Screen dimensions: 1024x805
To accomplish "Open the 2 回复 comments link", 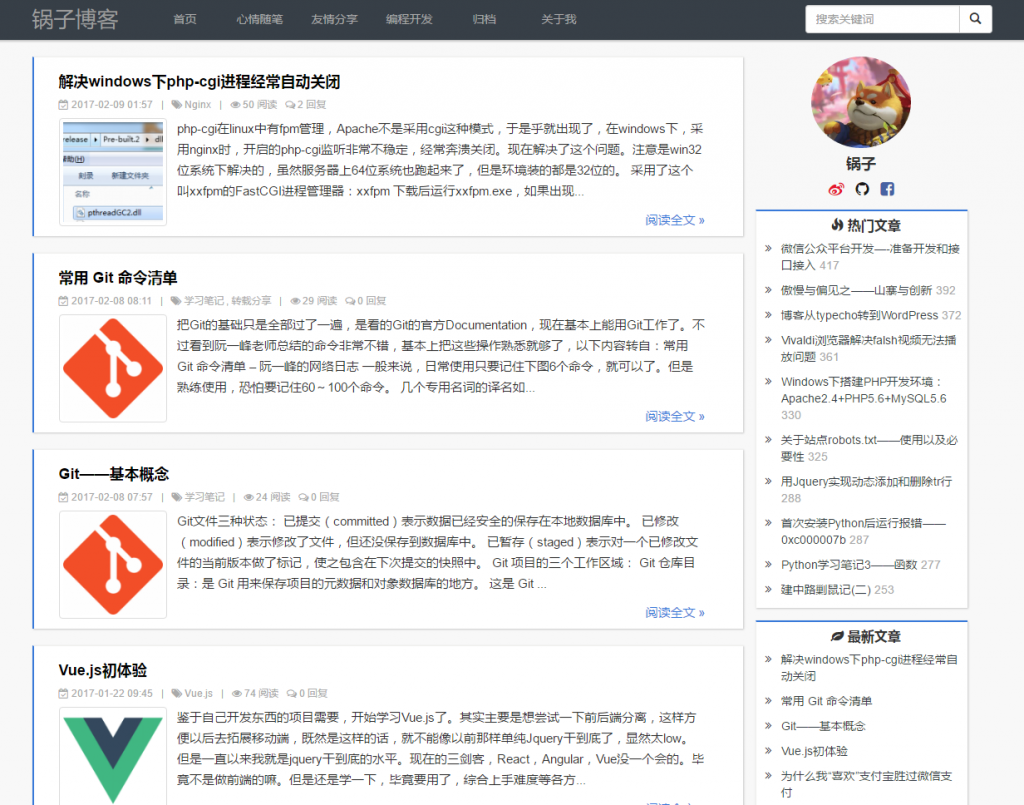I will pyautogui.click(x=306, y=104).
